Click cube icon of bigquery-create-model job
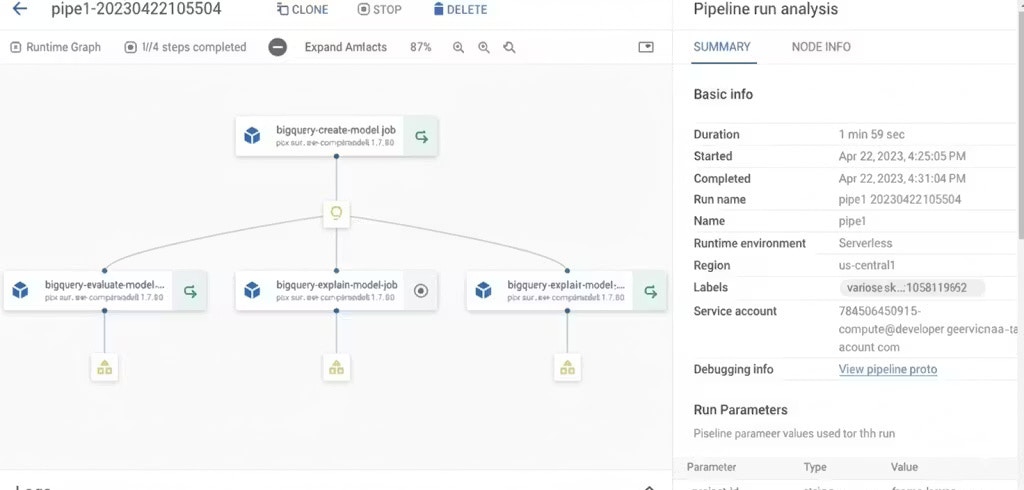Viewport: 1024px width, 490px height. [252, 137]
